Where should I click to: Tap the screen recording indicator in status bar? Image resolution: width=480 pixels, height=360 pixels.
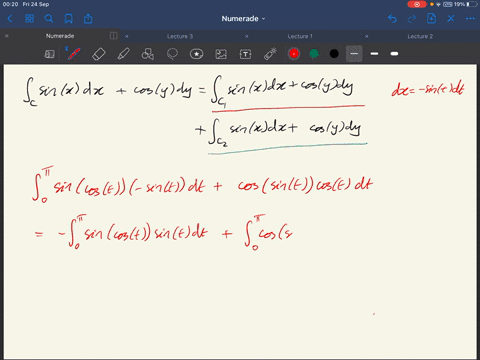click(x=417, y=4)
